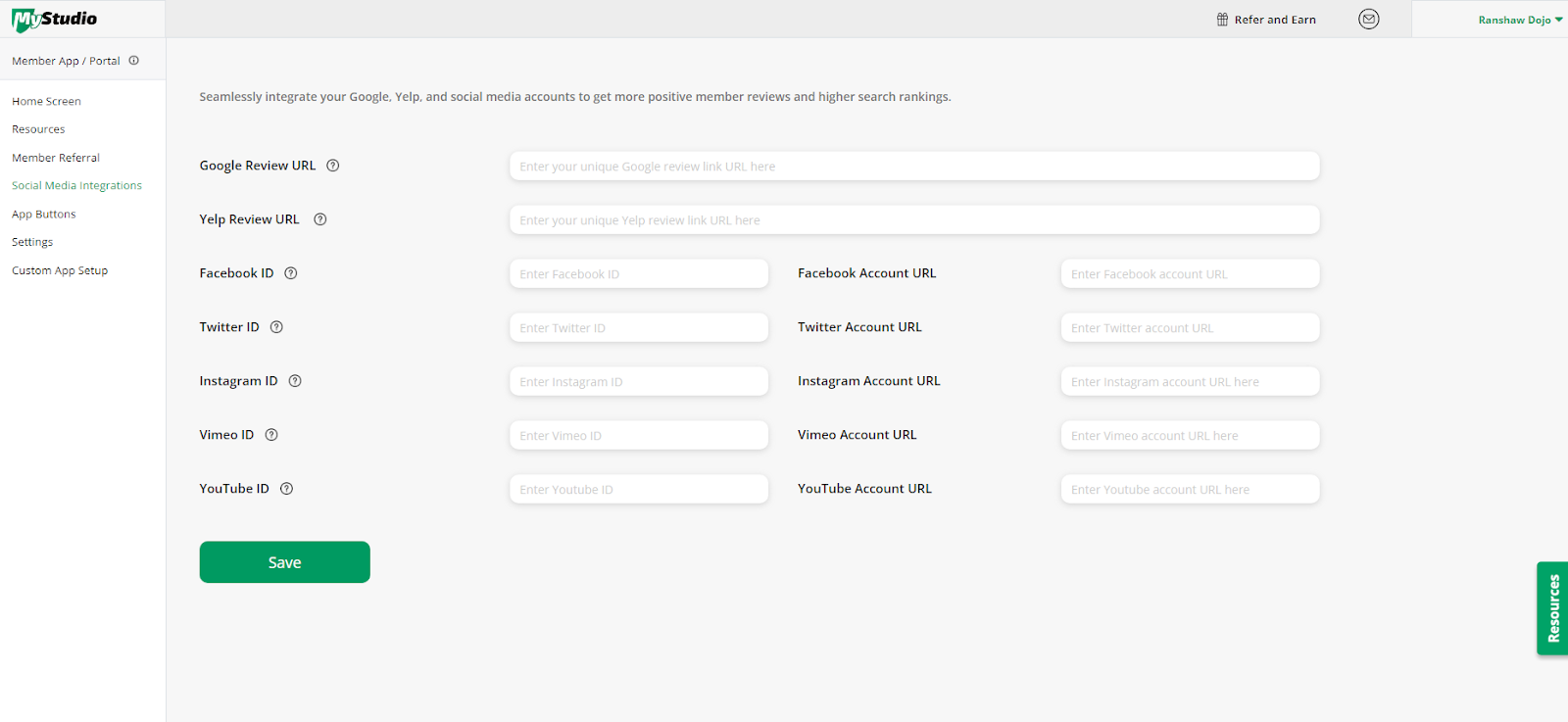Click the Yelp Review URL label
Screen dimensions: 1568x722
[249, 219]
